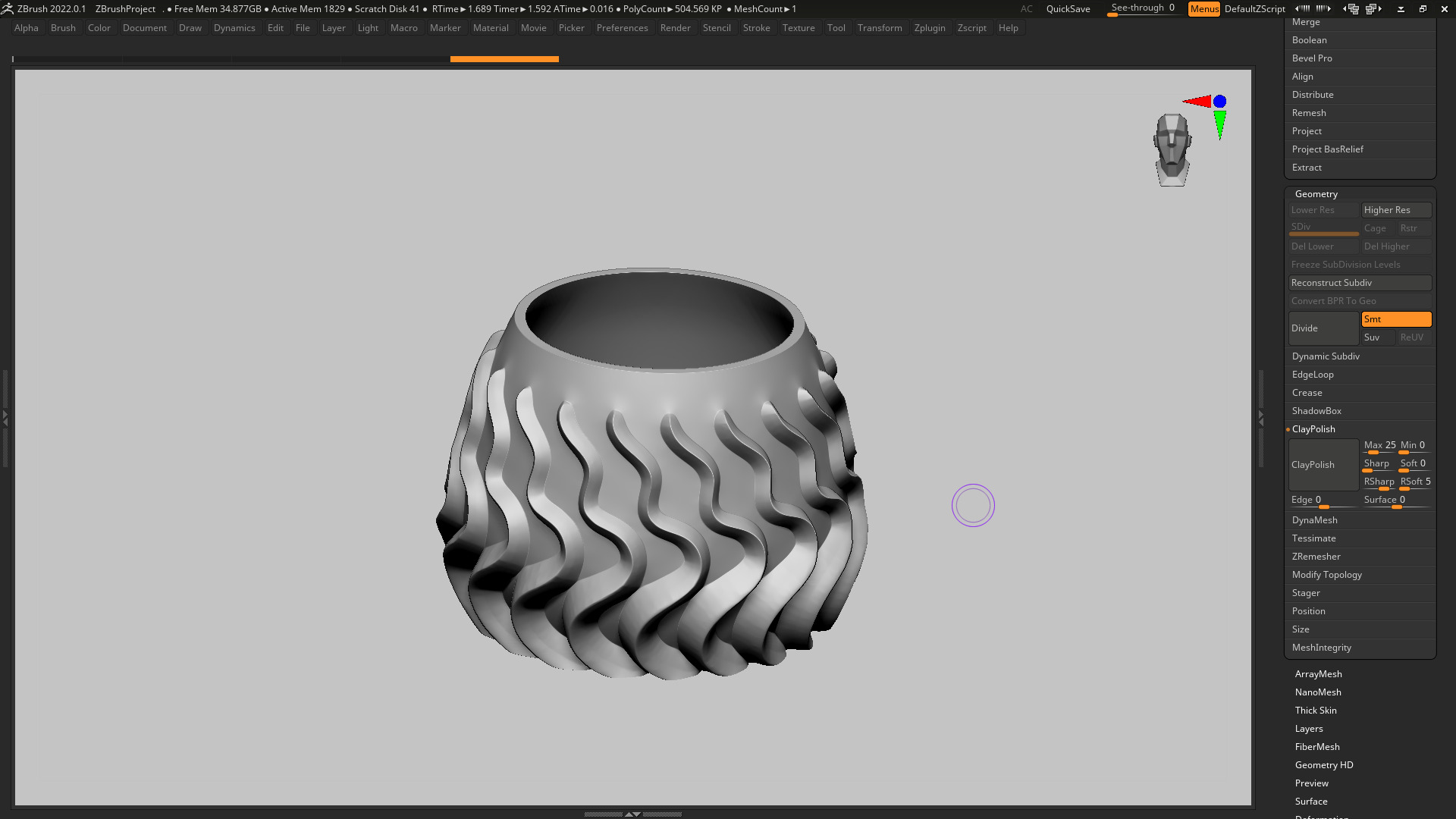1456x819 pixels.
Task: Adjust the ClayPolish Surface slider
Action: click(x=1396, y=500)
